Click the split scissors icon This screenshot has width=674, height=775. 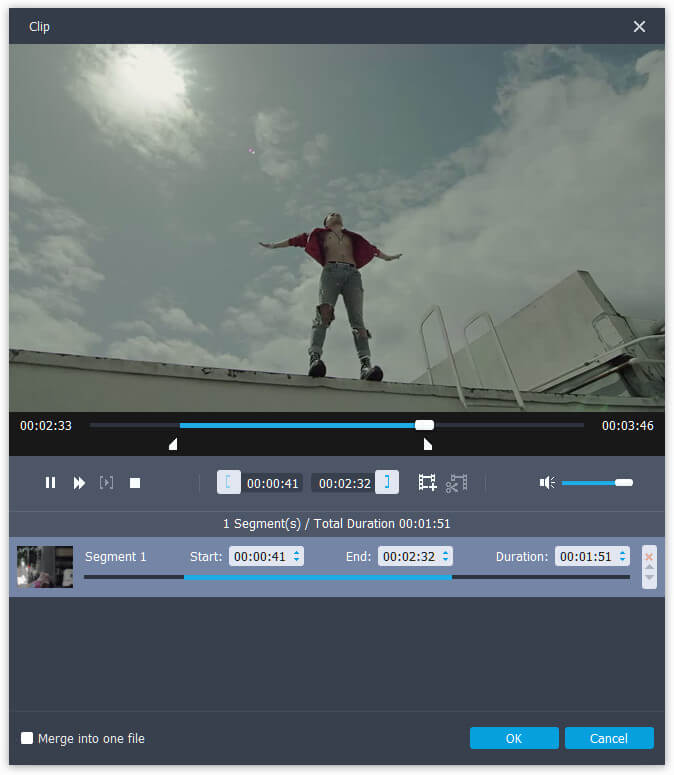coord(456,483)
